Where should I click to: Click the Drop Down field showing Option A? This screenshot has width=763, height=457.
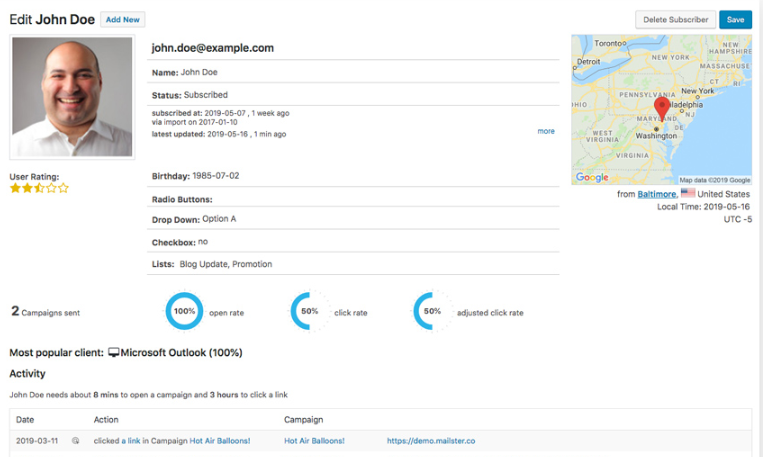[219, 219]
